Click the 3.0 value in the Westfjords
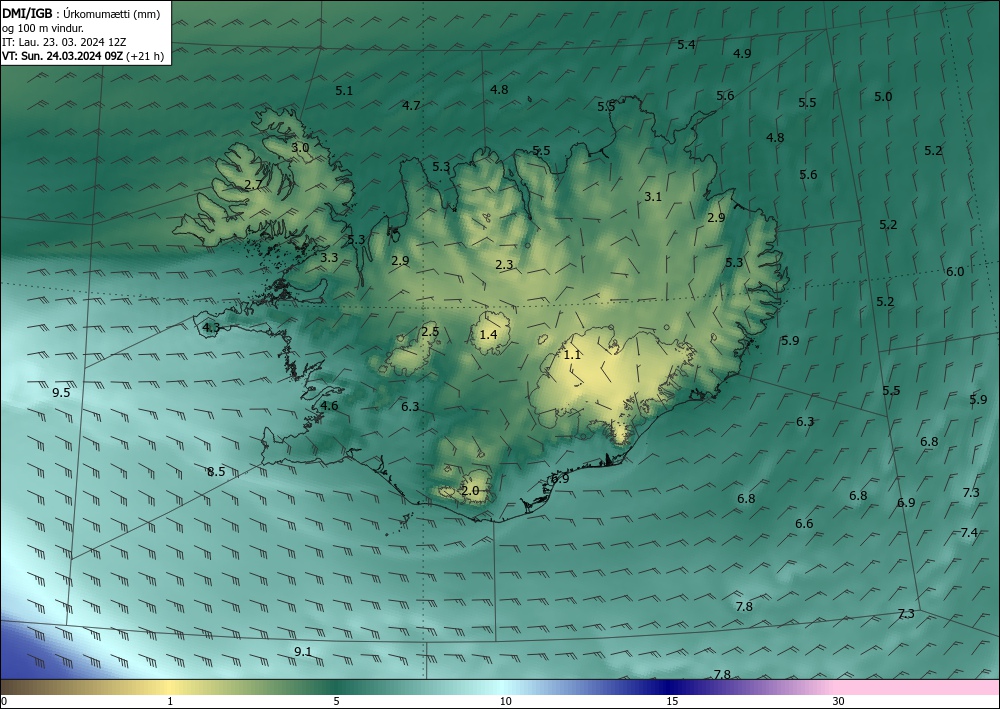The image size is (1000, 709). 300,148
